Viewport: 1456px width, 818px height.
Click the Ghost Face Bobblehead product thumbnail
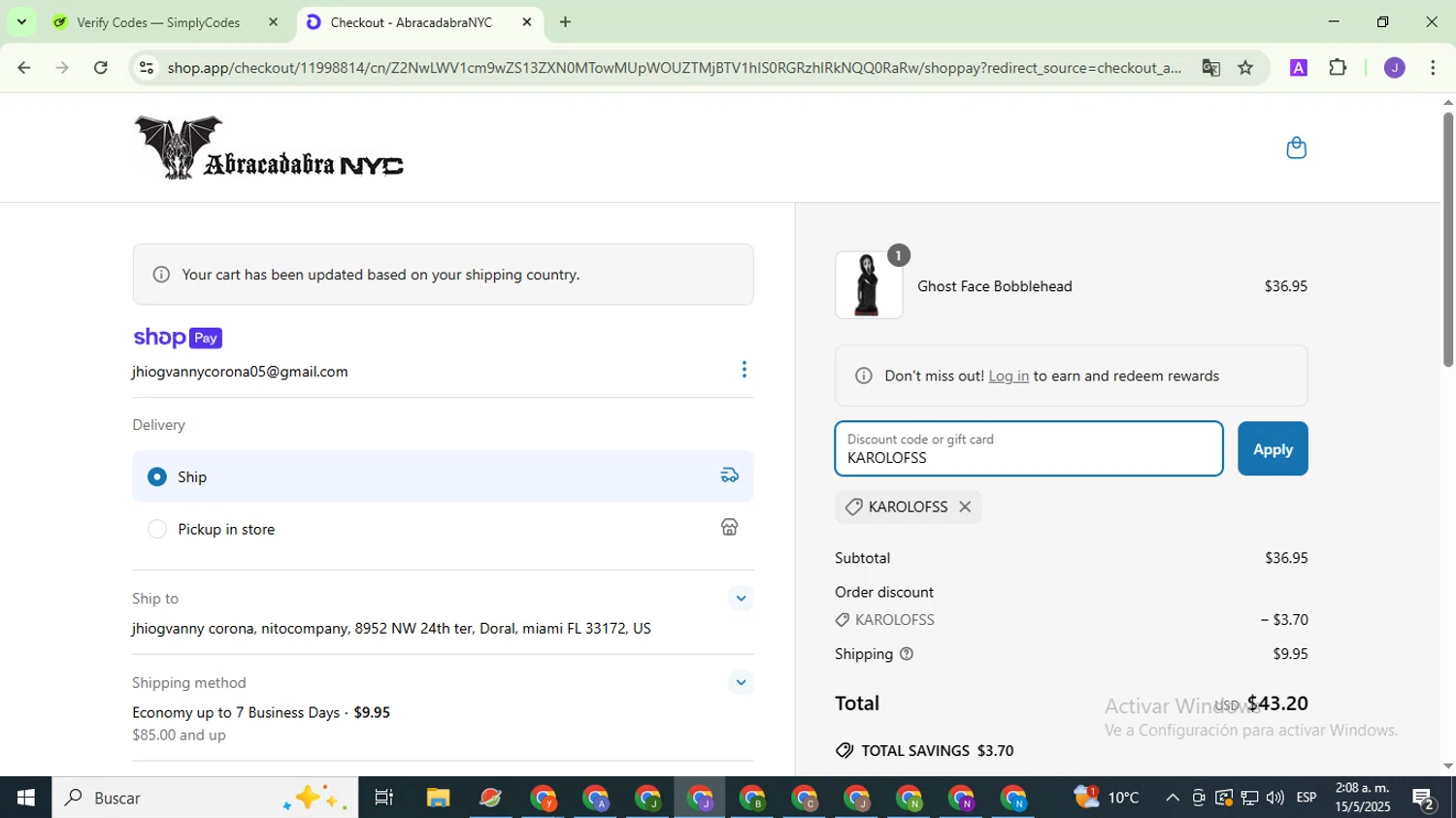click(x=869, y=285)
